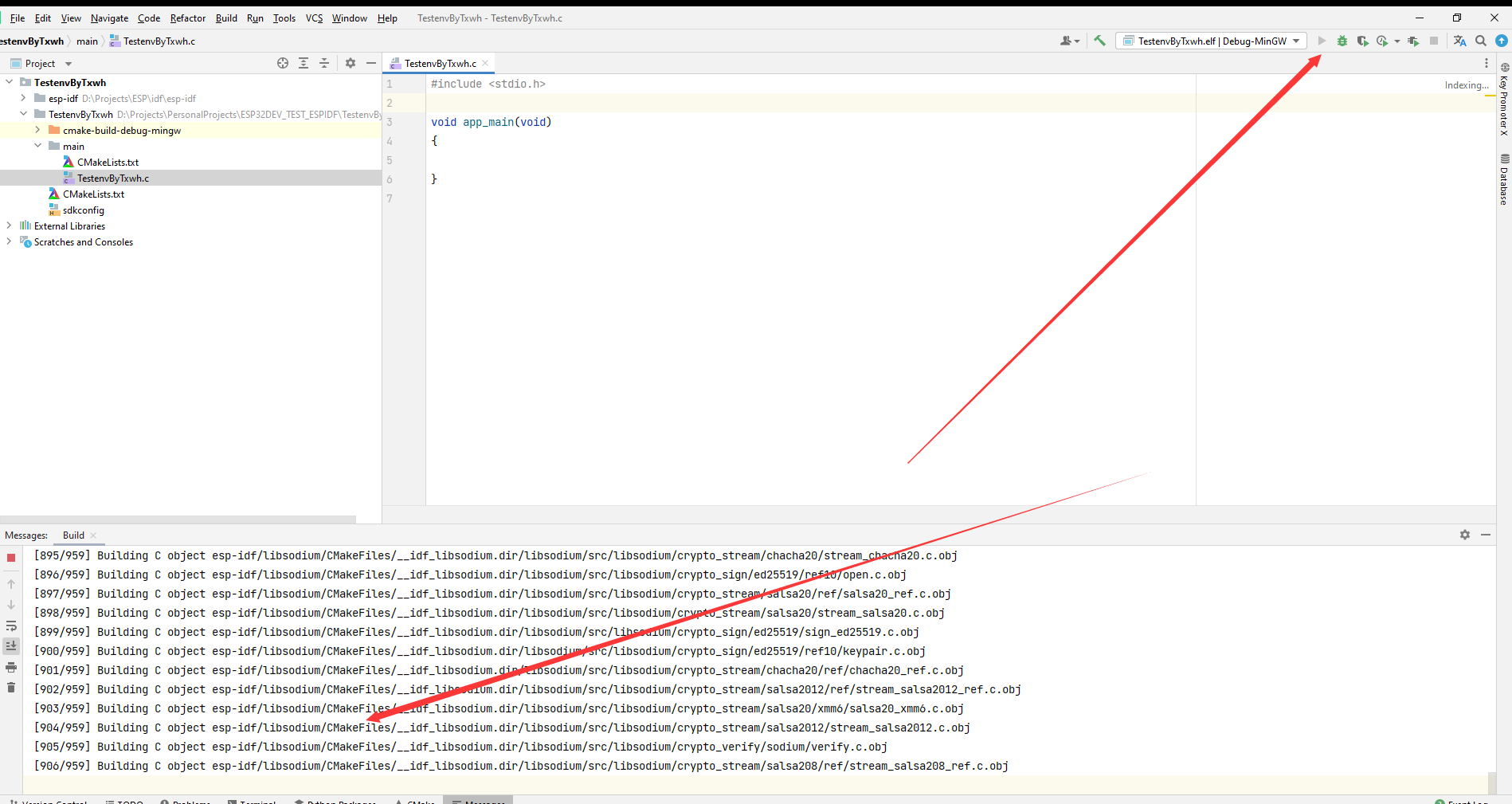The image size is (1512, 804).
Task: Click the Stop square in main toolbar
Action: (x=1434, y=41)
